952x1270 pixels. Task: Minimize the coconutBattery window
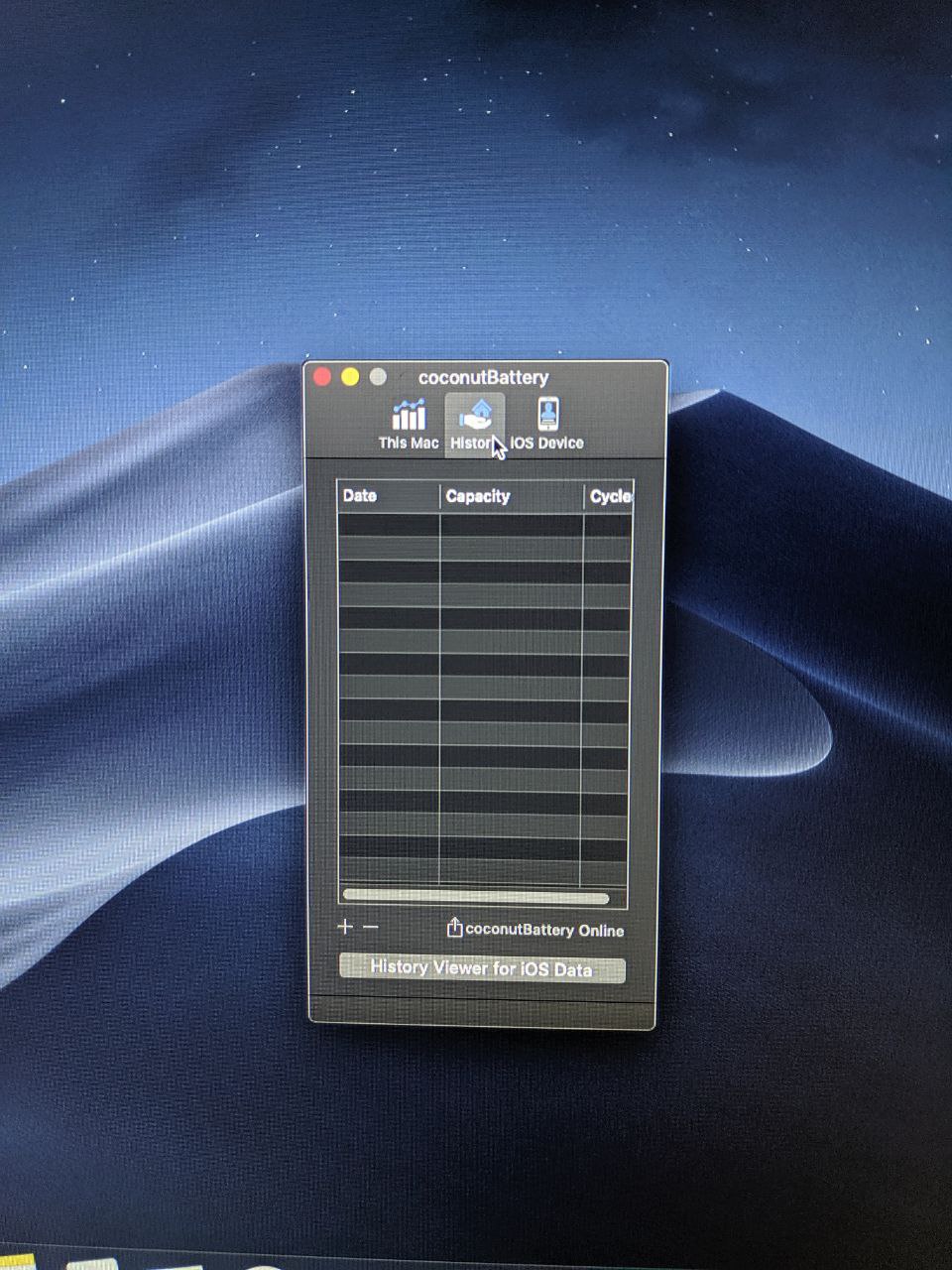coord(350,377)
